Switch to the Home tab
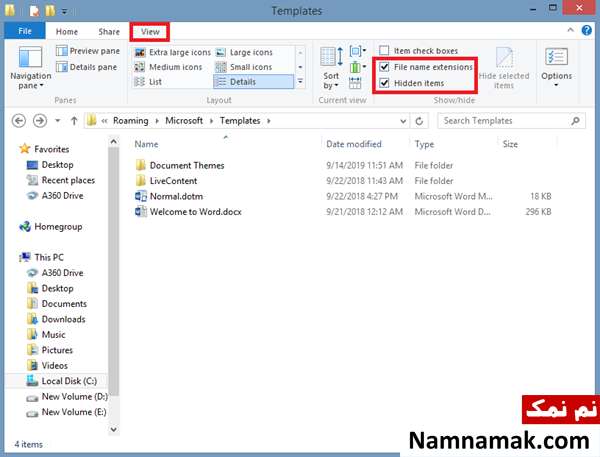The height and width of the screenshot is (457, 600). coord(67,32)
